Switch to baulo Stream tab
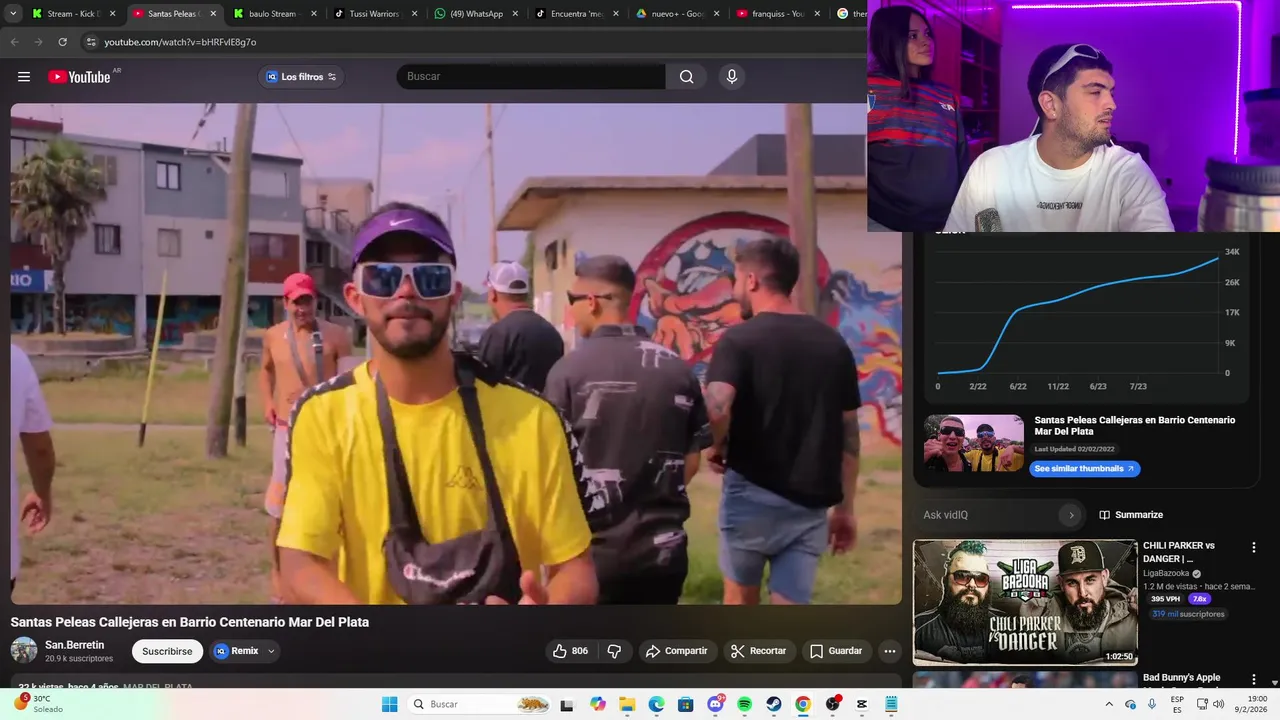The width and height of the screenshot is (1280, 720). (x=274, y=14)
